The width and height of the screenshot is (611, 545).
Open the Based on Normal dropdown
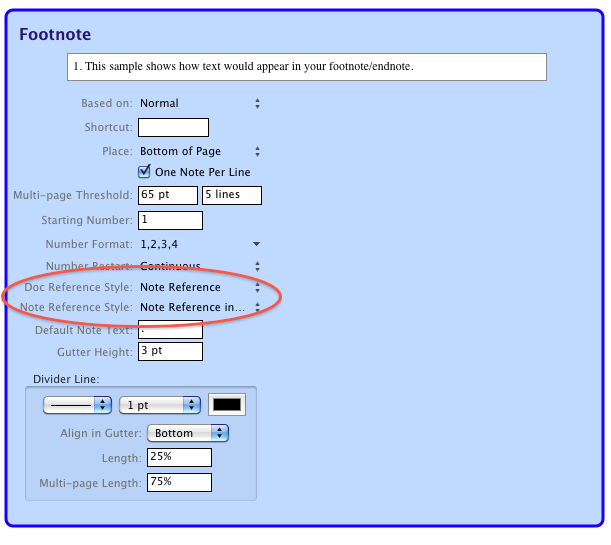click(199, 103)
